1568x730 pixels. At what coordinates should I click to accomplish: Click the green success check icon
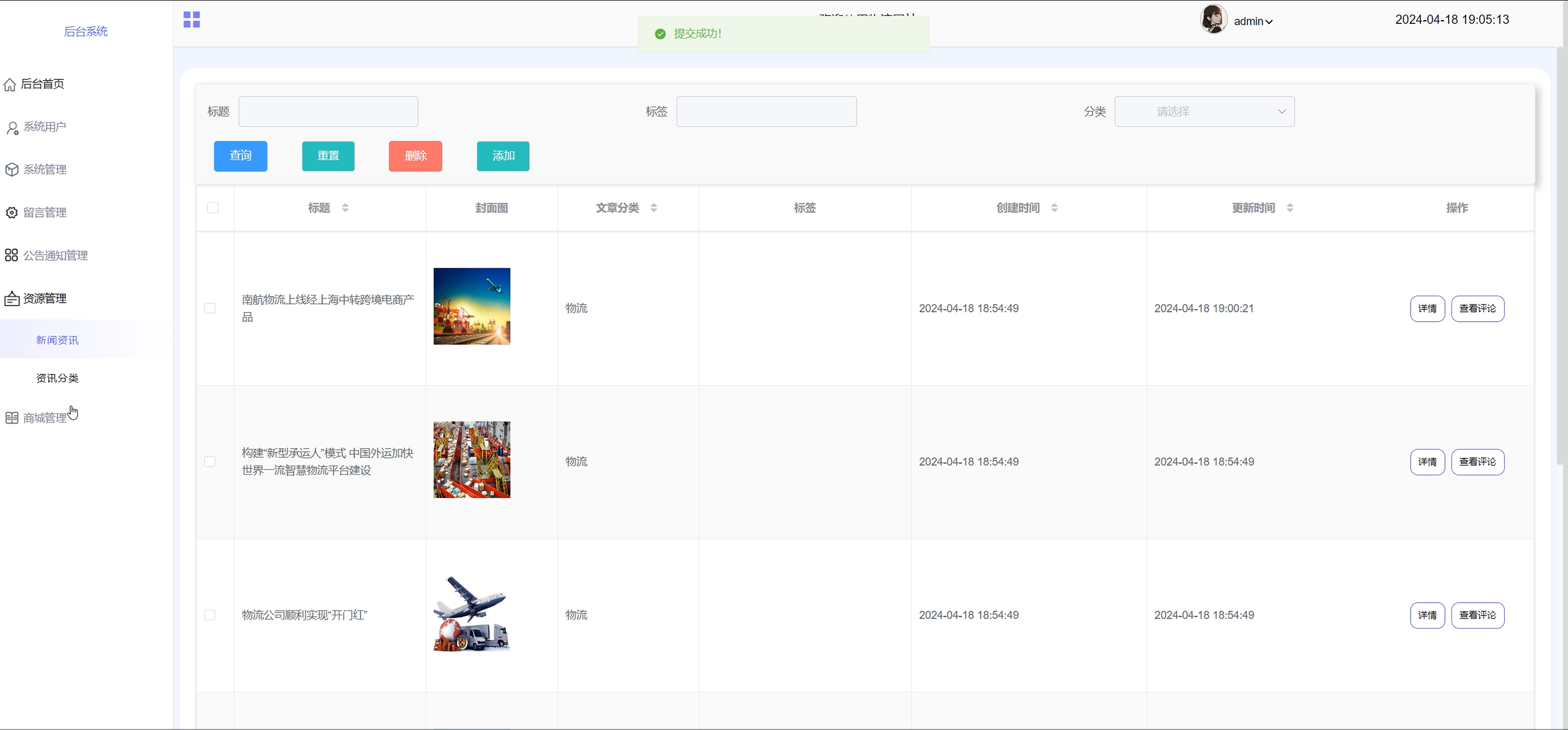coord(660,34)
